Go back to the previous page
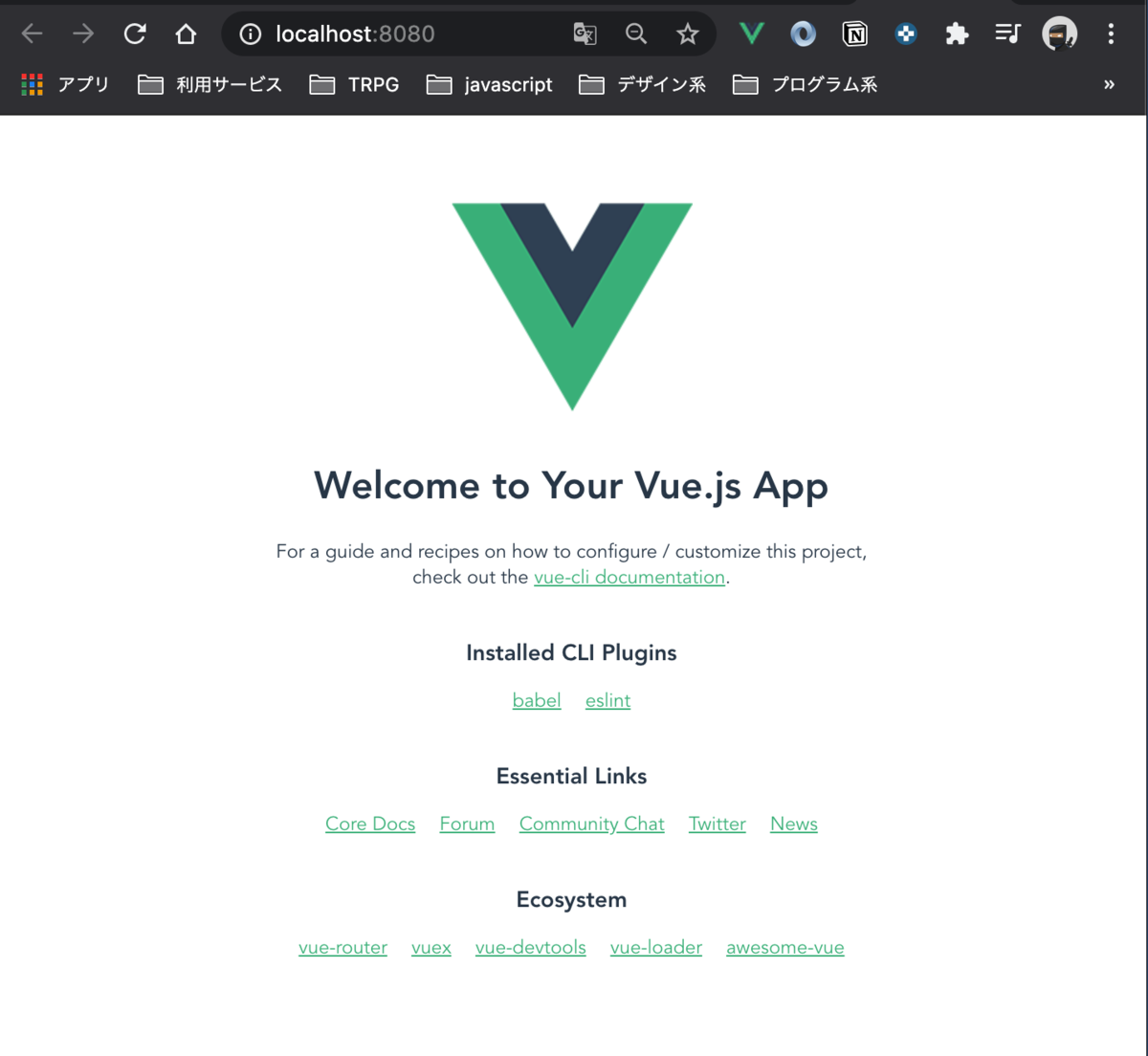This screenshot has width=1148, height=1056. pyautogui.click(x=33, y=34)
